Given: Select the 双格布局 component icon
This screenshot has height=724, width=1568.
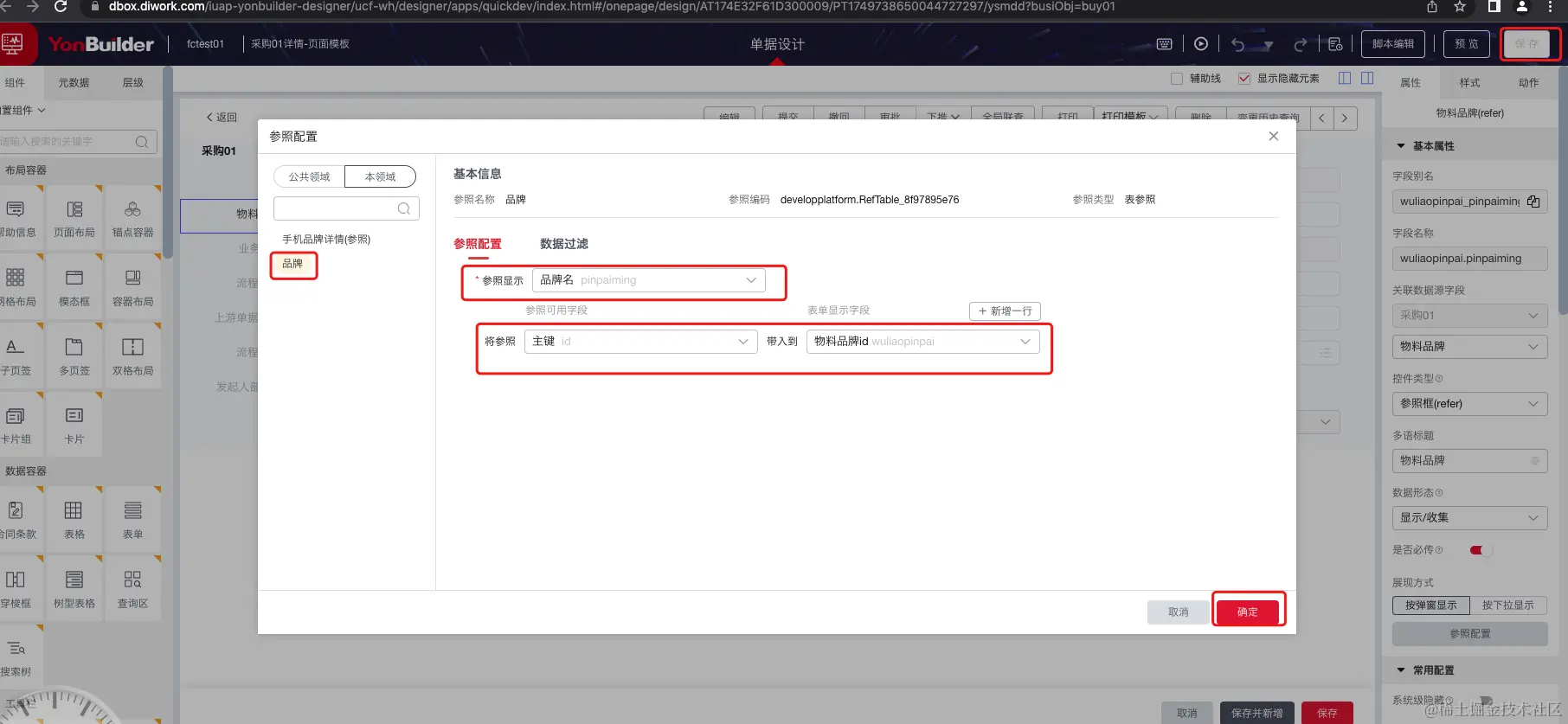Looking at the screenshot, I should point(132,347).
